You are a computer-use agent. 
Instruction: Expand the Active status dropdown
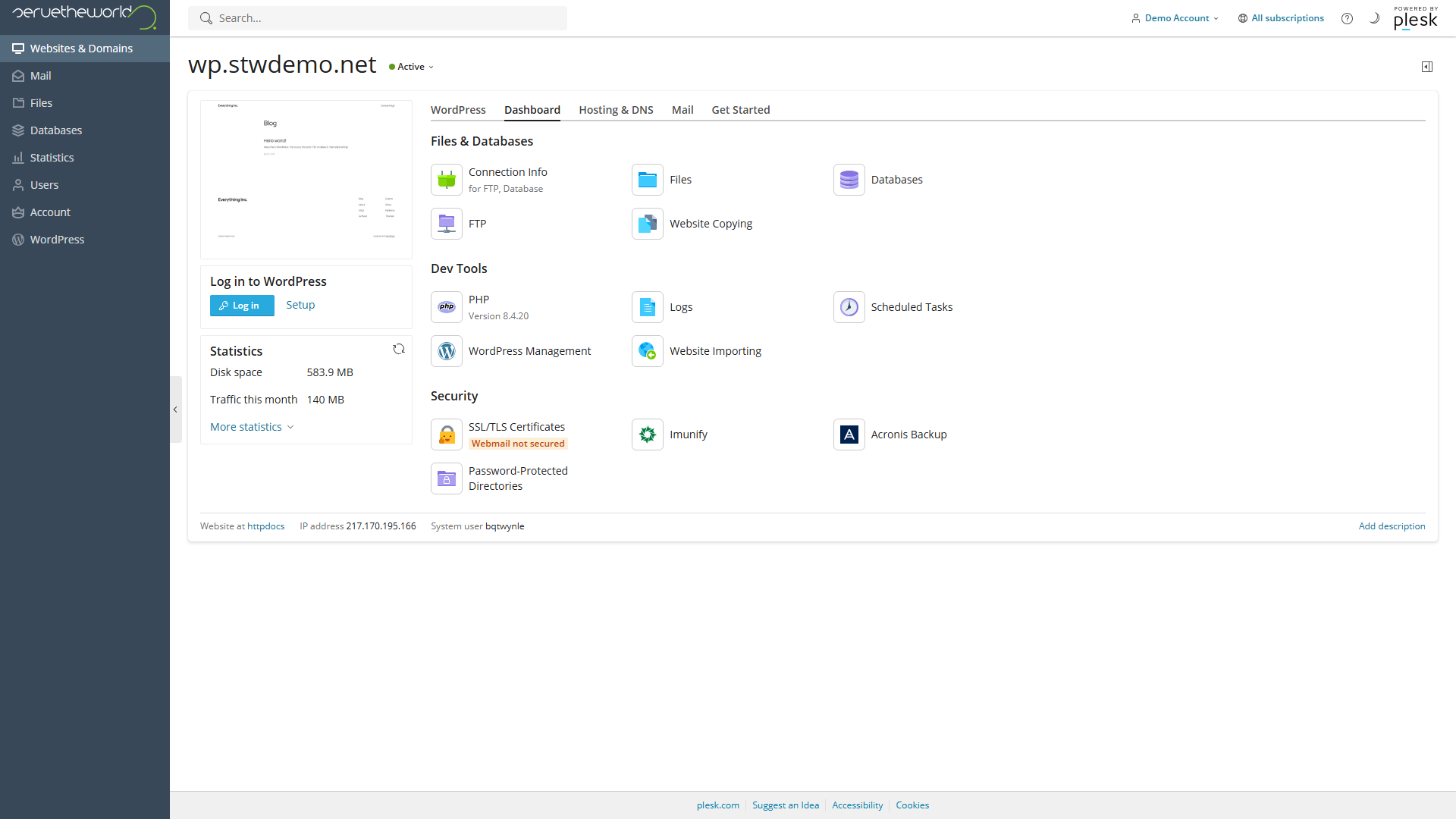tap(412, 67)
